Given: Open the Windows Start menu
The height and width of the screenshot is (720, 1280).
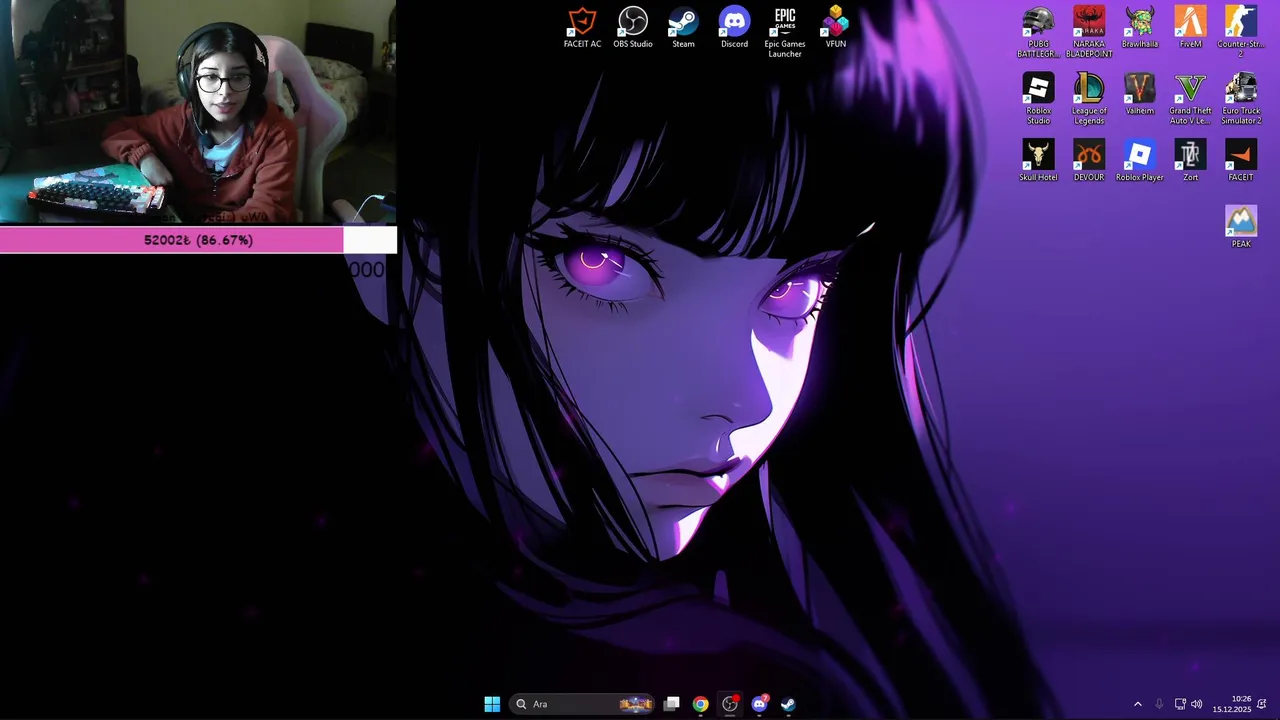Looking at the screenshot, I should [492, 704].
